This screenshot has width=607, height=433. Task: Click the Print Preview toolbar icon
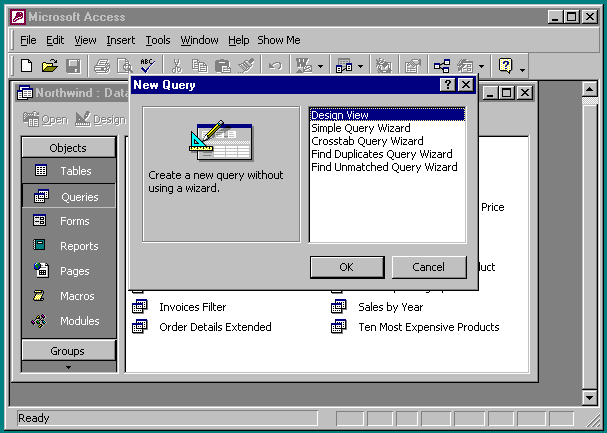point(125,66)
